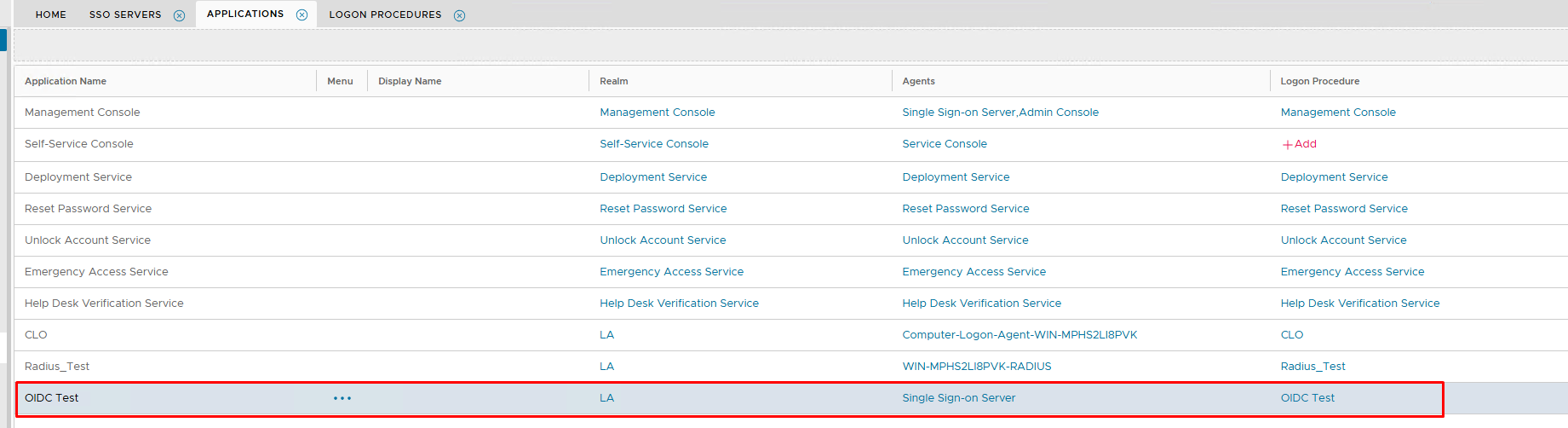The width and height of the screenshot is (1568, 428).
Task: Open the Help Desk Verification Service realm link
Action: pyautogui.click(x=679, y=304)
